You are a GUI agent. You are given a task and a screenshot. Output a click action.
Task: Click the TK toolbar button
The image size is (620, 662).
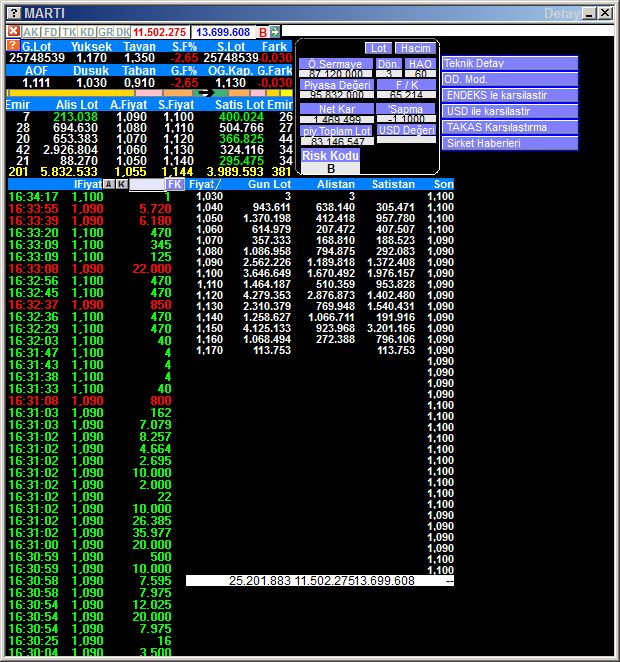click(69, 32)
